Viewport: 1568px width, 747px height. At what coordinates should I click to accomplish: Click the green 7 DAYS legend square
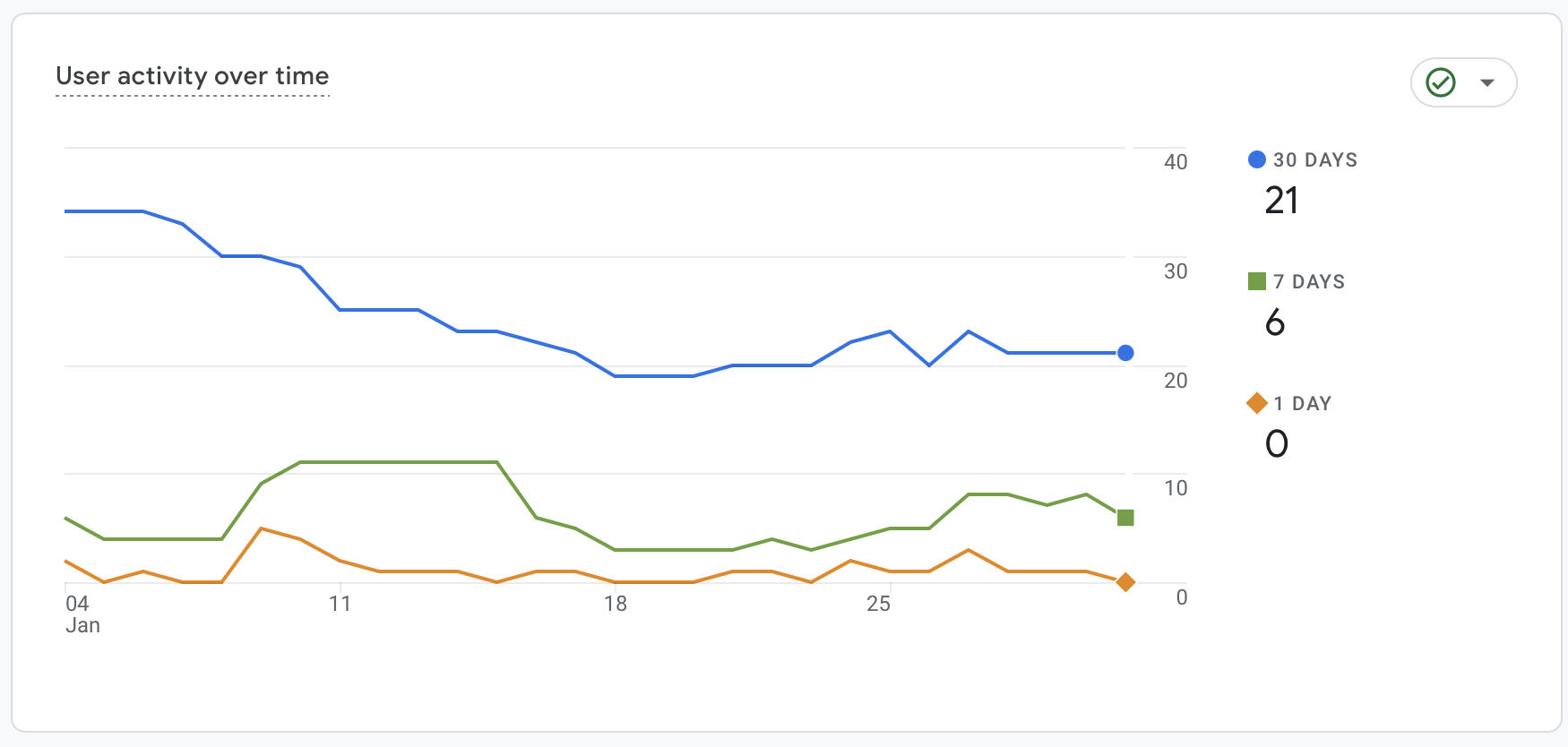click(1256, 281)
